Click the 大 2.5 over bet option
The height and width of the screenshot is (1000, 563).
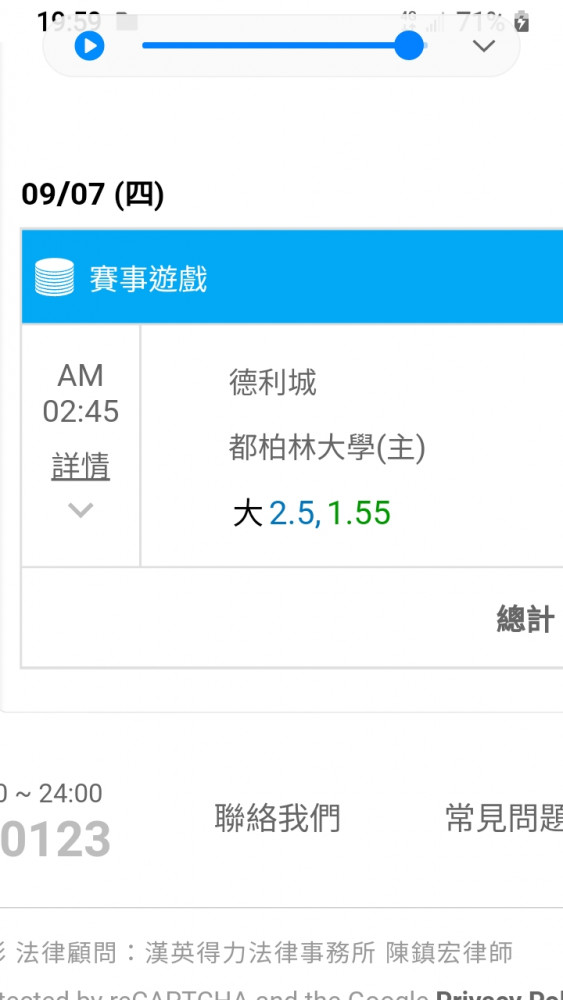coord(276,513)
